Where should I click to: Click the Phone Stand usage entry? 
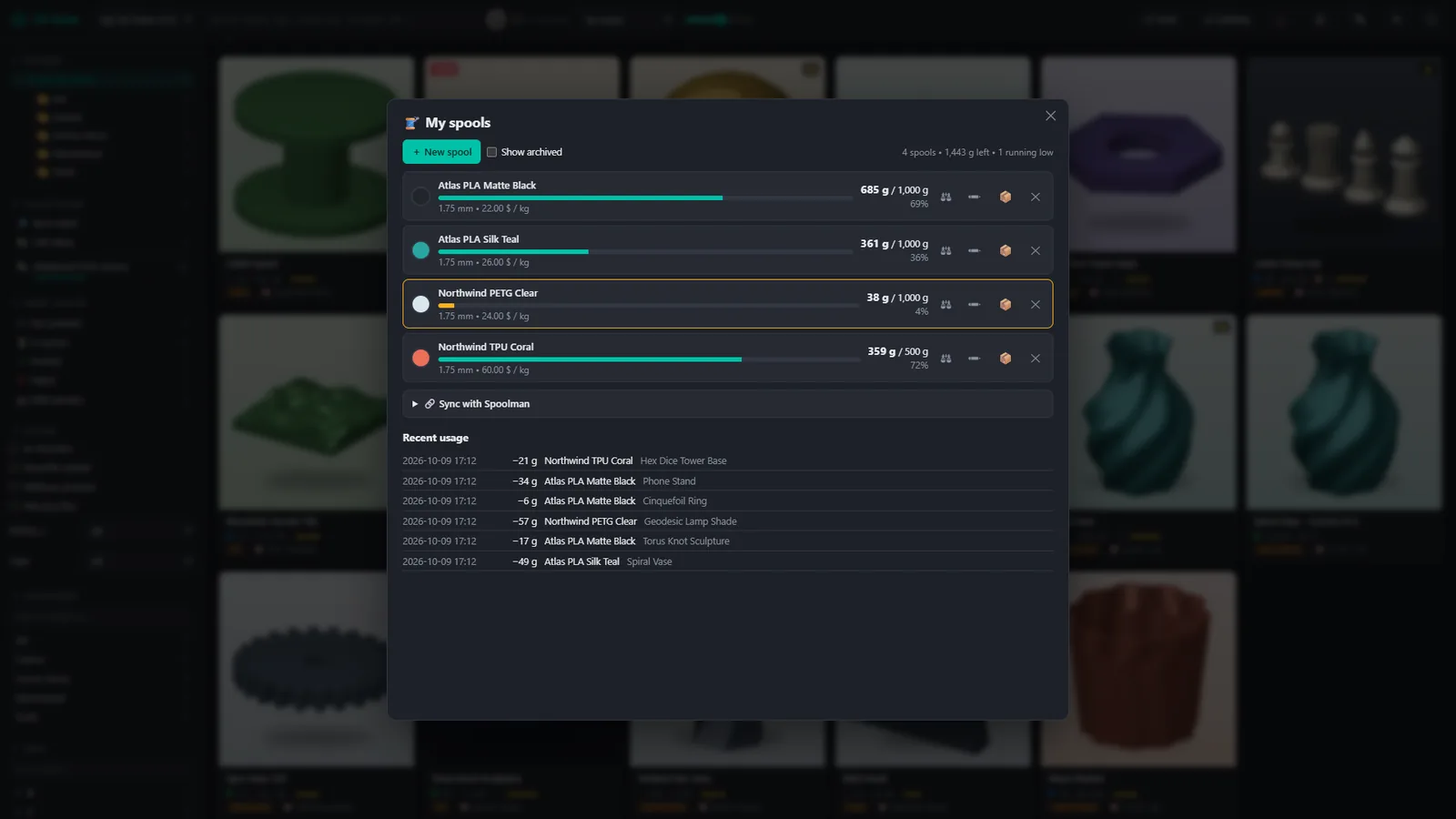727,481
